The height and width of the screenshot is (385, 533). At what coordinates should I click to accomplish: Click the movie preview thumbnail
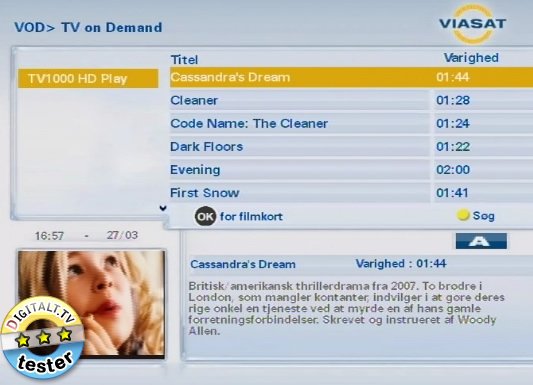click(91, 304)
